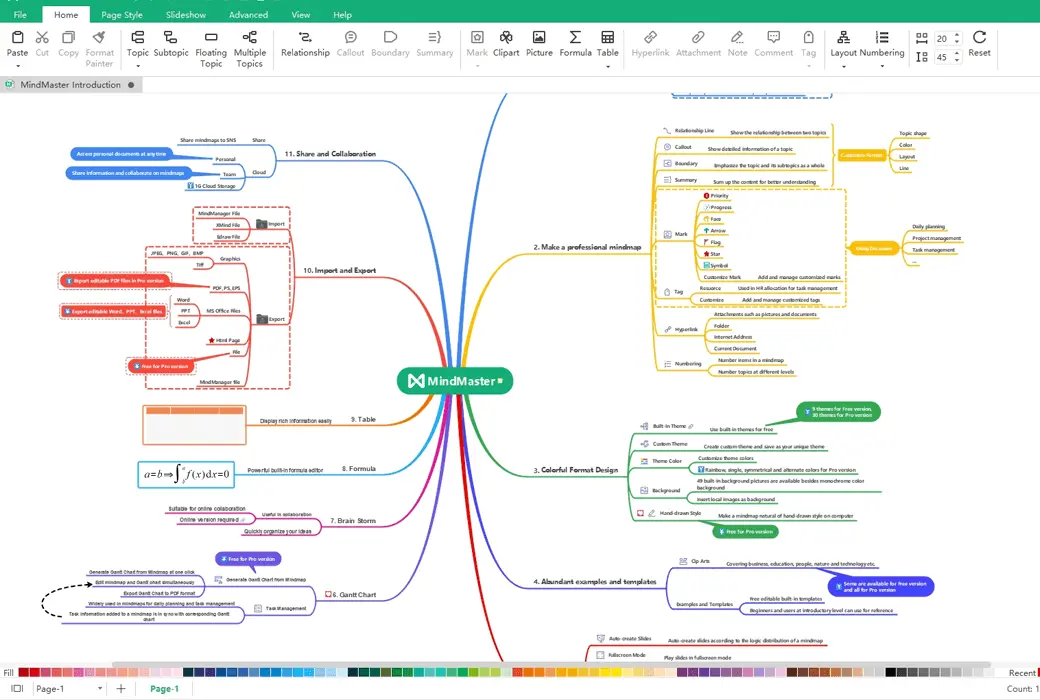
Task: Expand the Numbering dropdown arrow
Action: [881, 66]
